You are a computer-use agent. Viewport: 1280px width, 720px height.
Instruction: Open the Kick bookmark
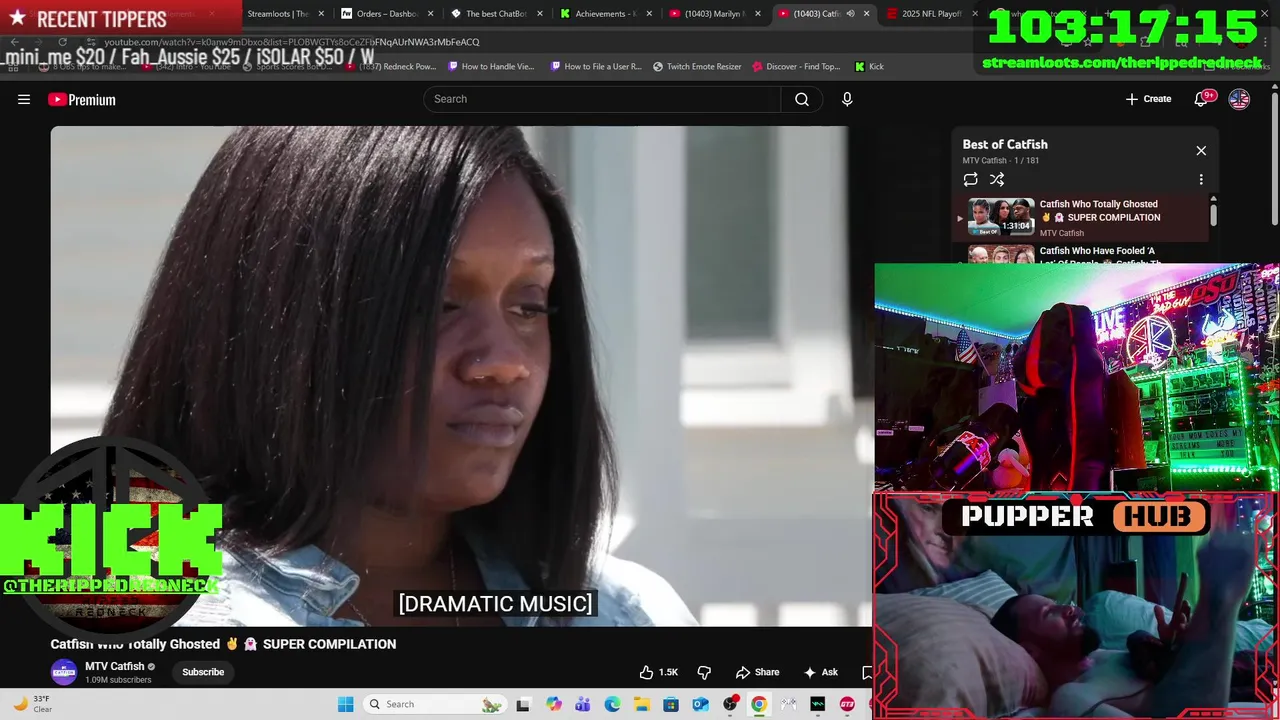(869, 66)
